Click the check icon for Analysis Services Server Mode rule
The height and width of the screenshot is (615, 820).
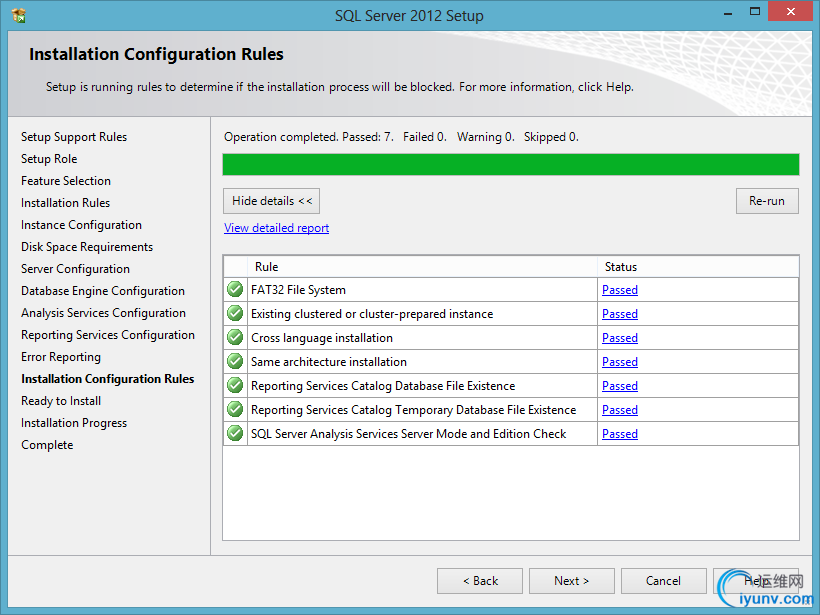(x=235, y=434)
